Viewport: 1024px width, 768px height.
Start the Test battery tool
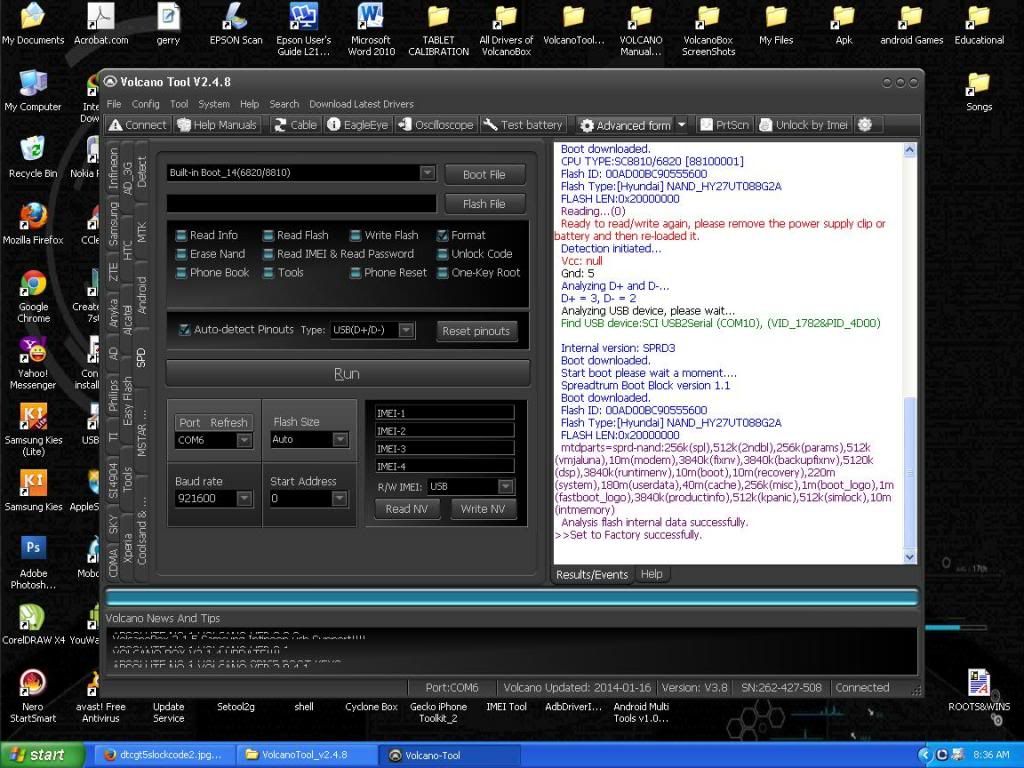click(523, 125)
